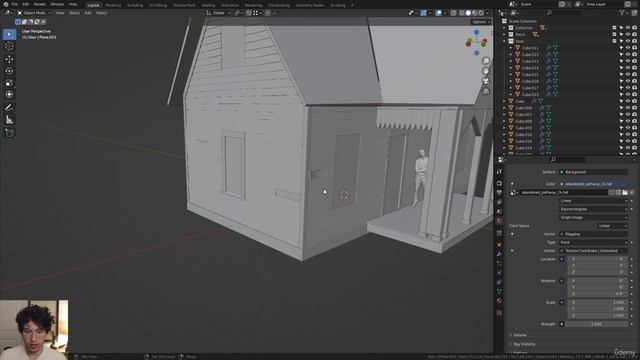Expand the Porch collection
This screenshot has height=360, width=640.
point(504,35)
